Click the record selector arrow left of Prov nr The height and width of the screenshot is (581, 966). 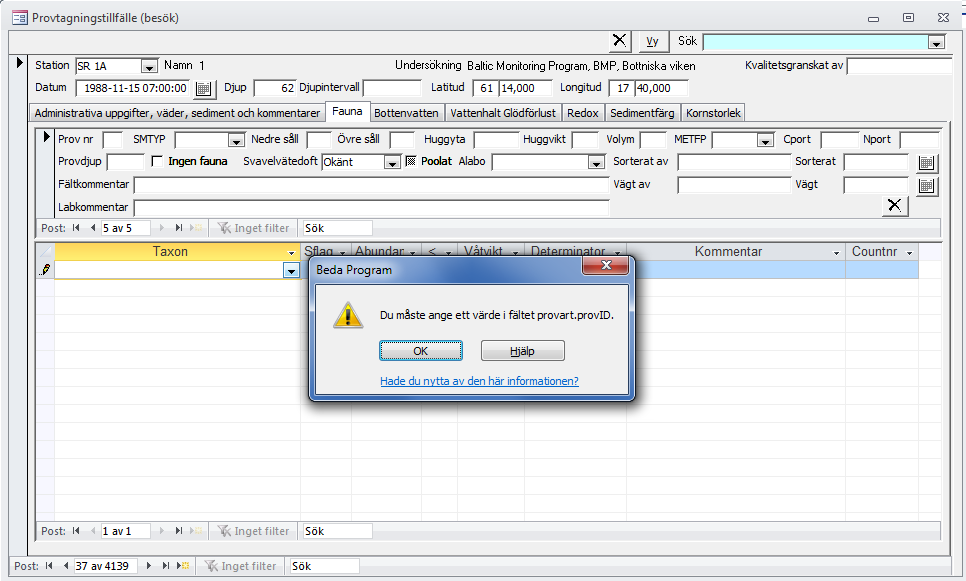tap(46, 137)
